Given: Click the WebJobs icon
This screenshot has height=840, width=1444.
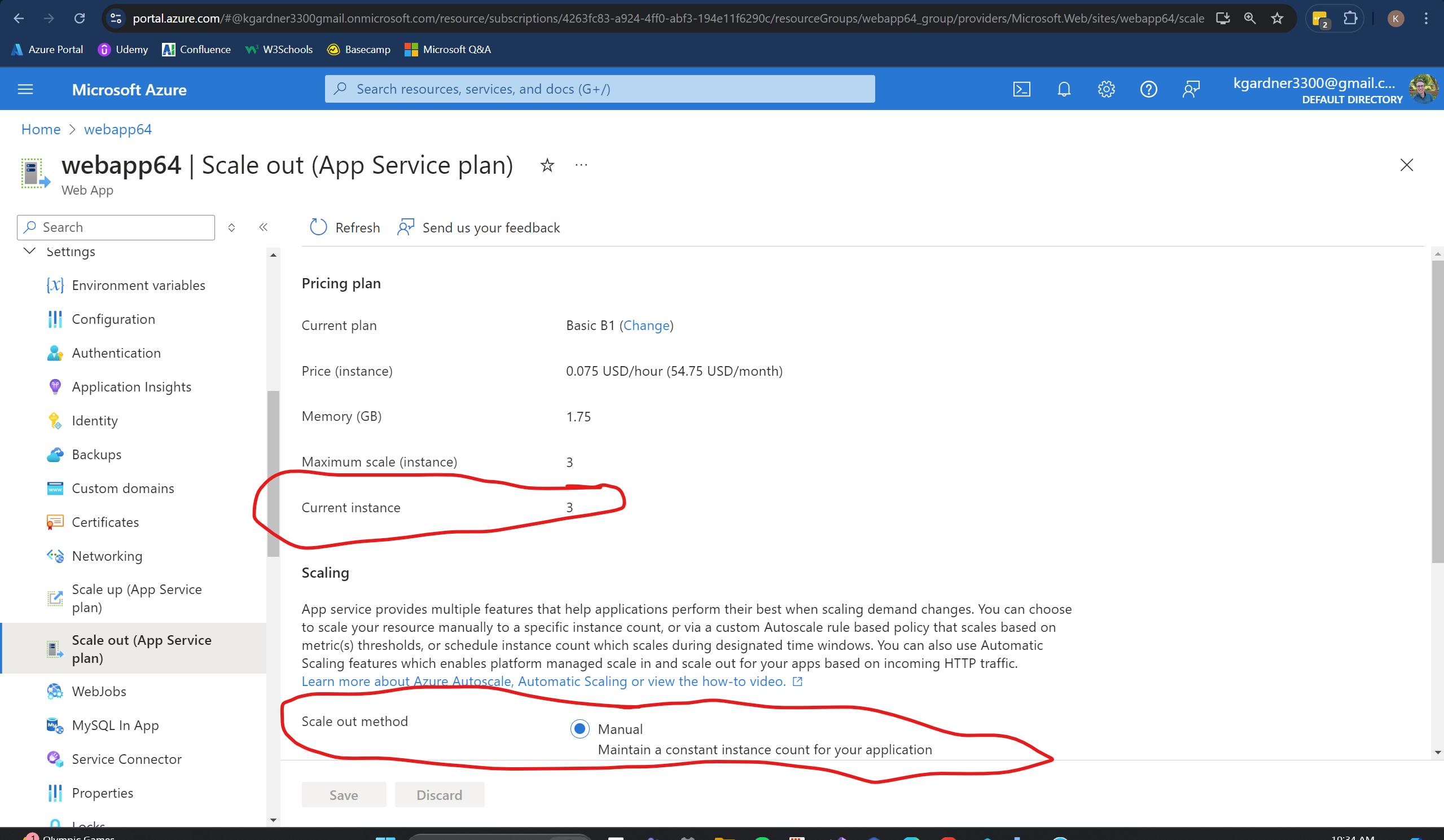Looking at the screenshot, I should 55,691.
